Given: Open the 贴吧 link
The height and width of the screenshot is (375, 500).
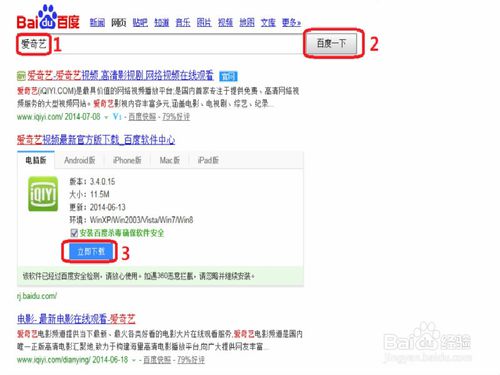Looking at the screenshot, I should [140, 23].
